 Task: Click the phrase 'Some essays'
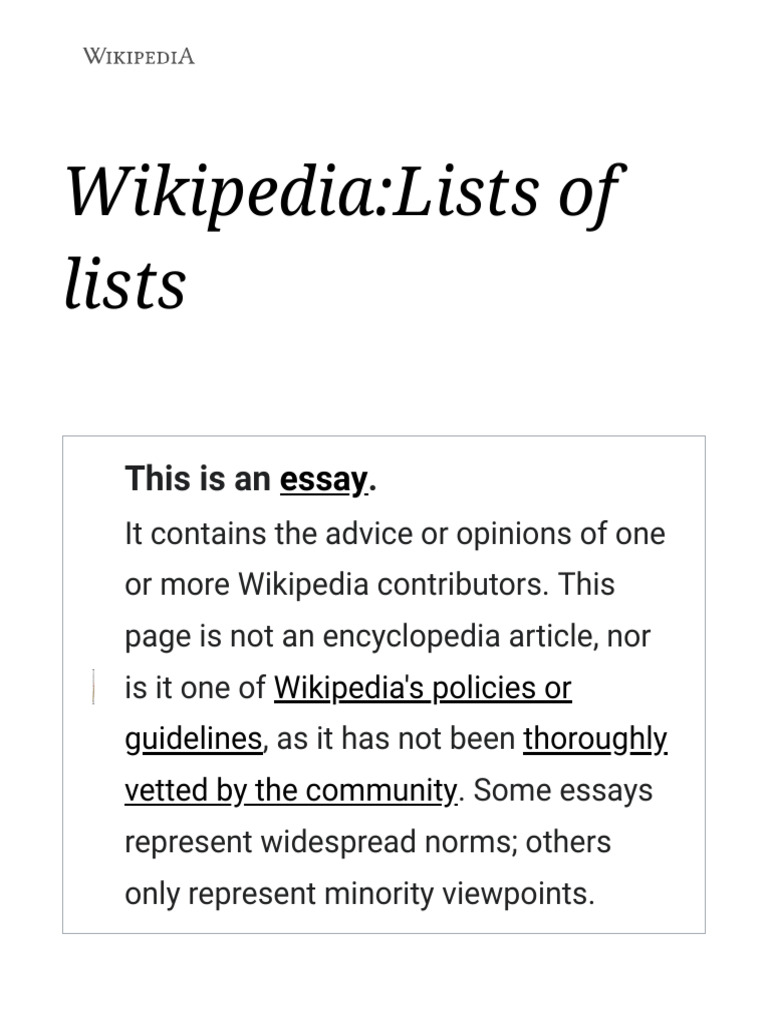click(563, 790)
